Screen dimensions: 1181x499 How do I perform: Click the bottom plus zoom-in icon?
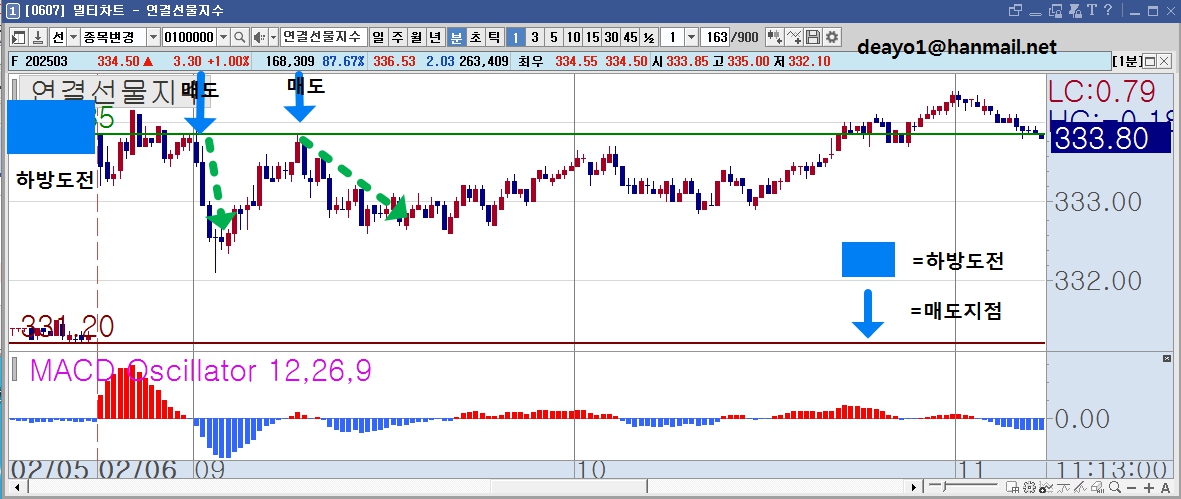tap(1149, 488)
